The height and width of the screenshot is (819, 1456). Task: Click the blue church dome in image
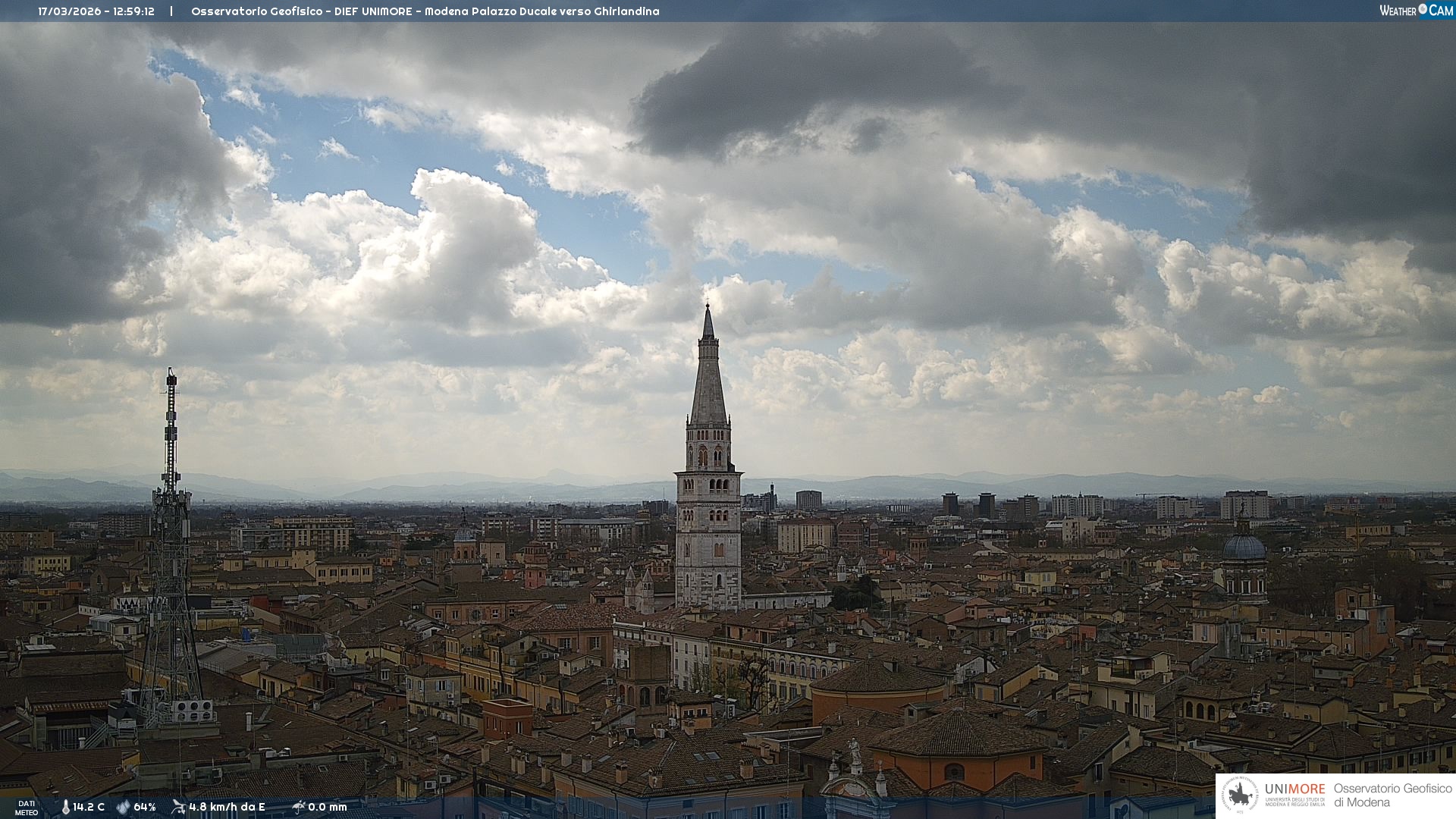pyautogui.click(x=1244, y=547)
